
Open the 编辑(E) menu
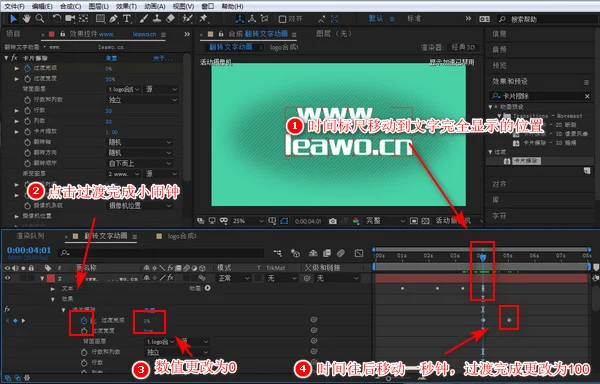click(x=42, y=6)
